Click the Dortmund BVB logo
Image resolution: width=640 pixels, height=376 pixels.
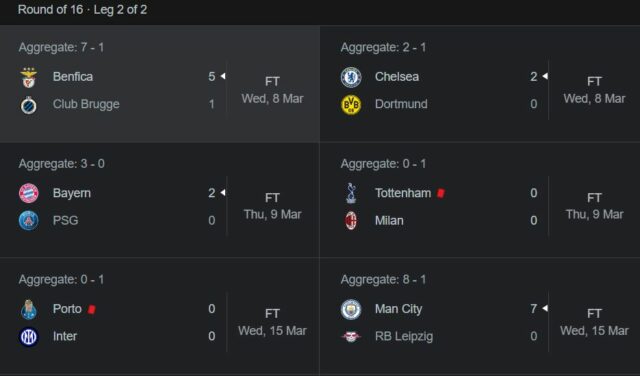point(351,105)
